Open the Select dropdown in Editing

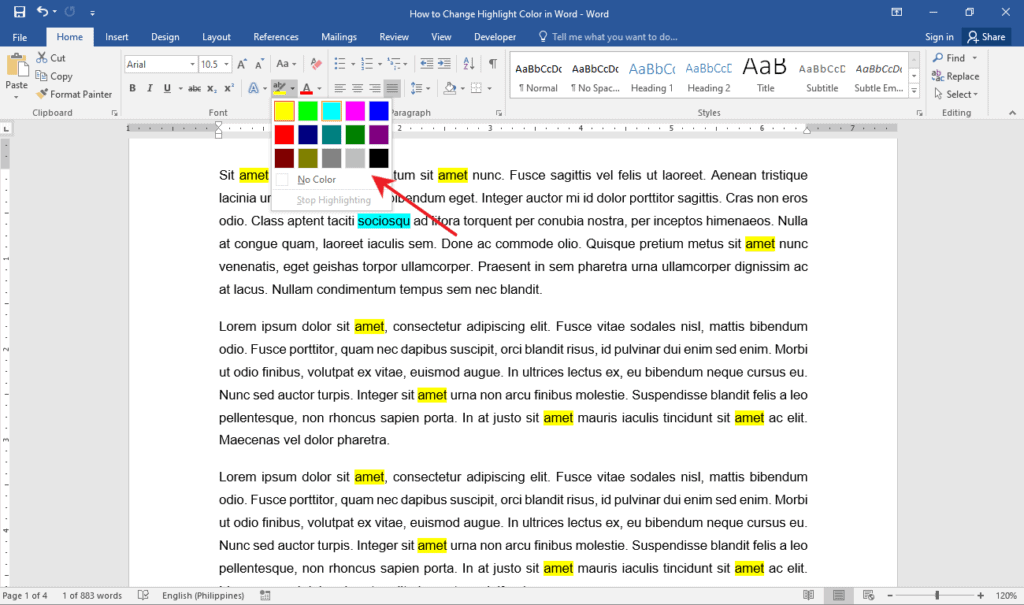click(956, 94)
